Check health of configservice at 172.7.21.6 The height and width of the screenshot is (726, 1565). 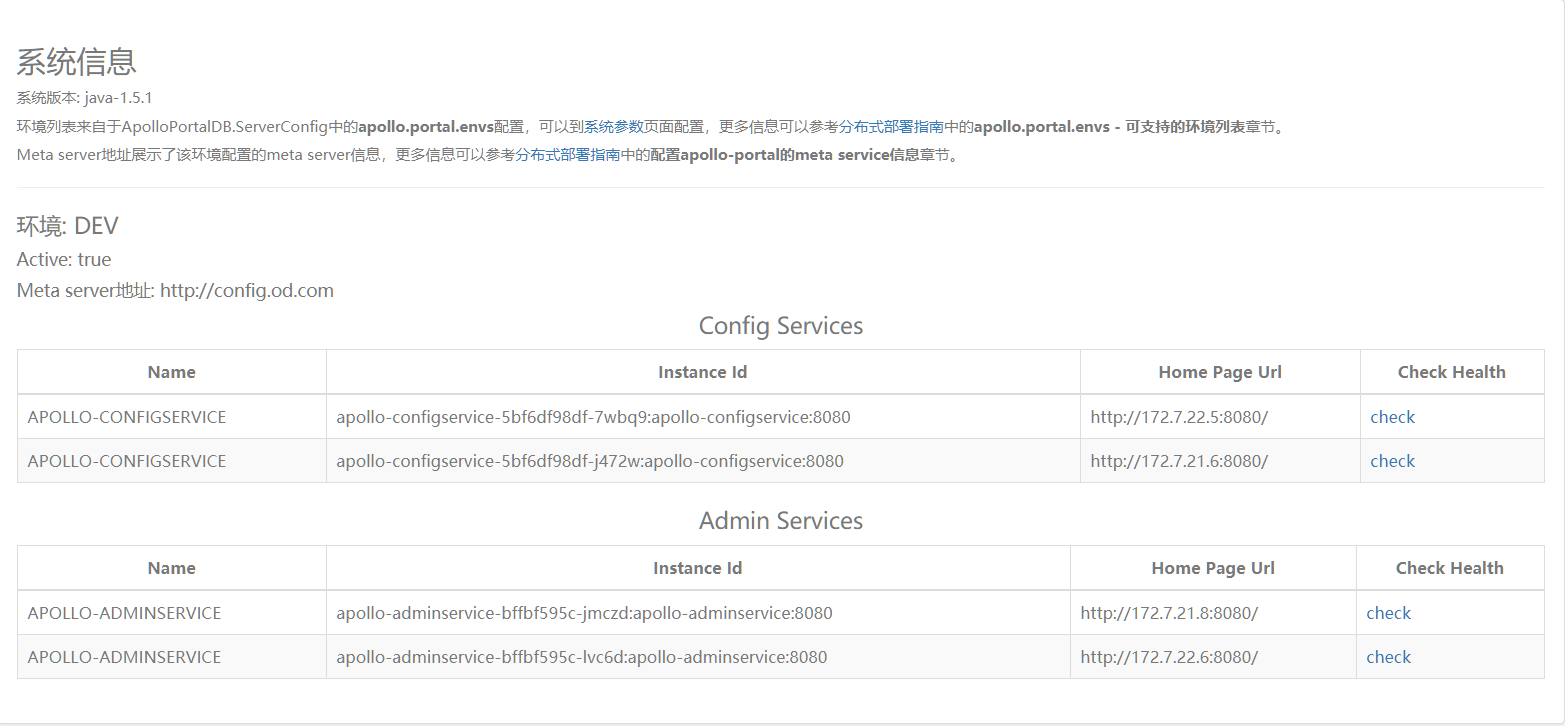coord(1392,461)
